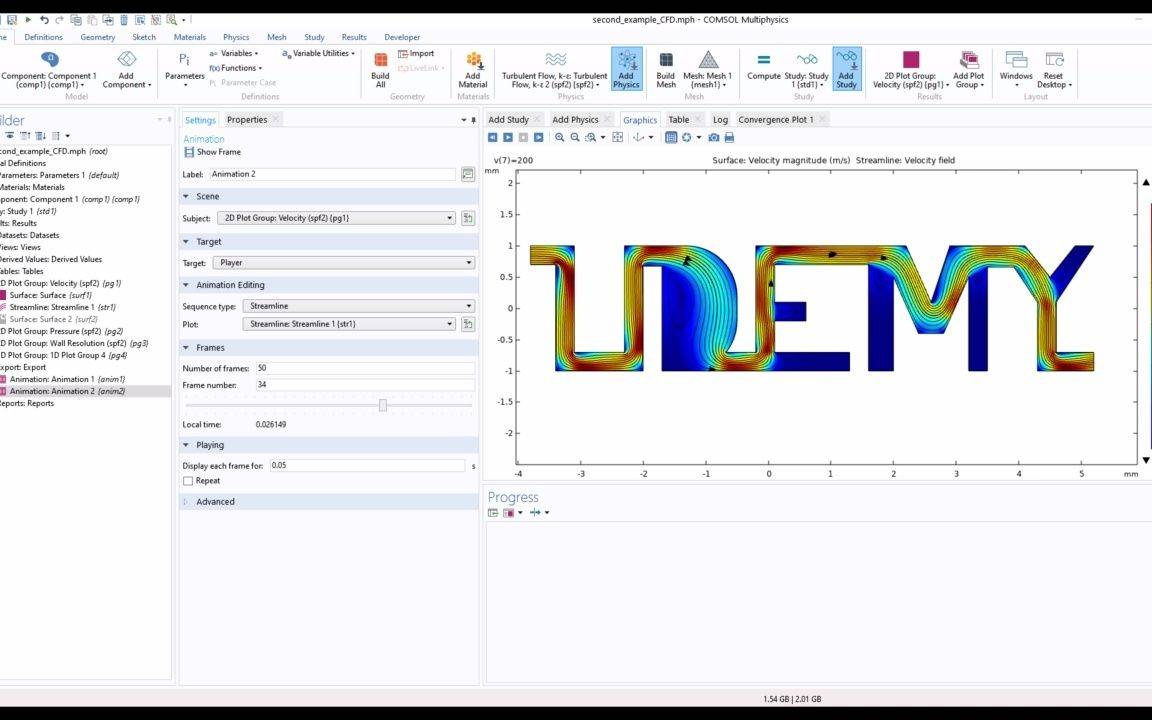Enable the Repeat checkbox

(x=188, y=481)
